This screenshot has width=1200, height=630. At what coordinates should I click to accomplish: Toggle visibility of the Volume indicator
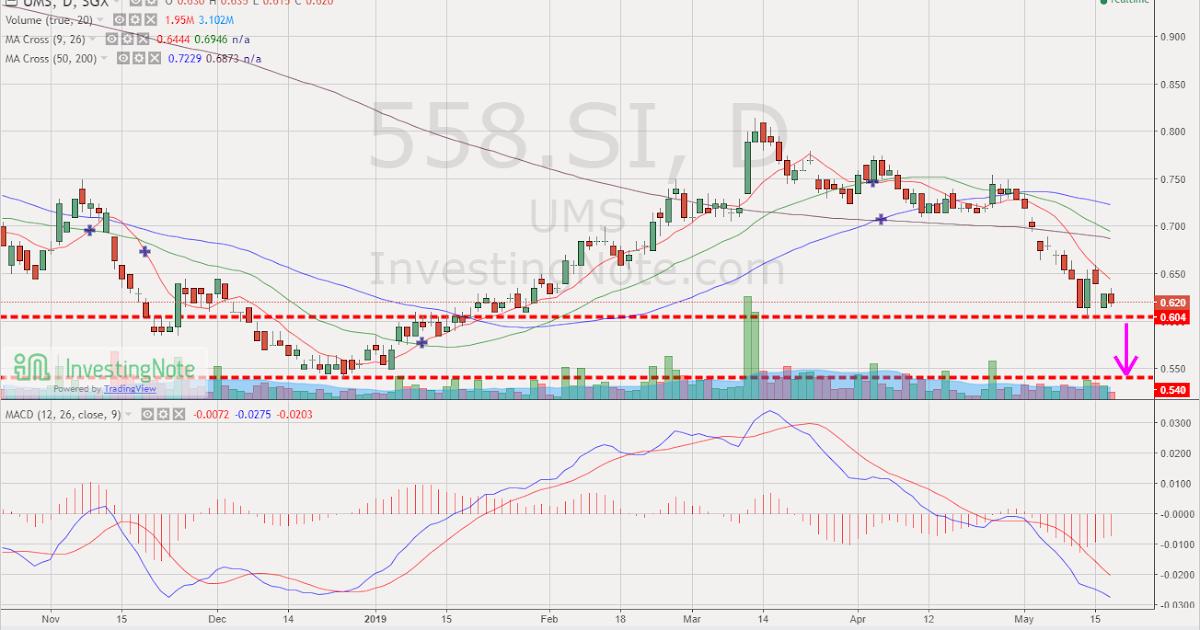(x=119, y=18)
